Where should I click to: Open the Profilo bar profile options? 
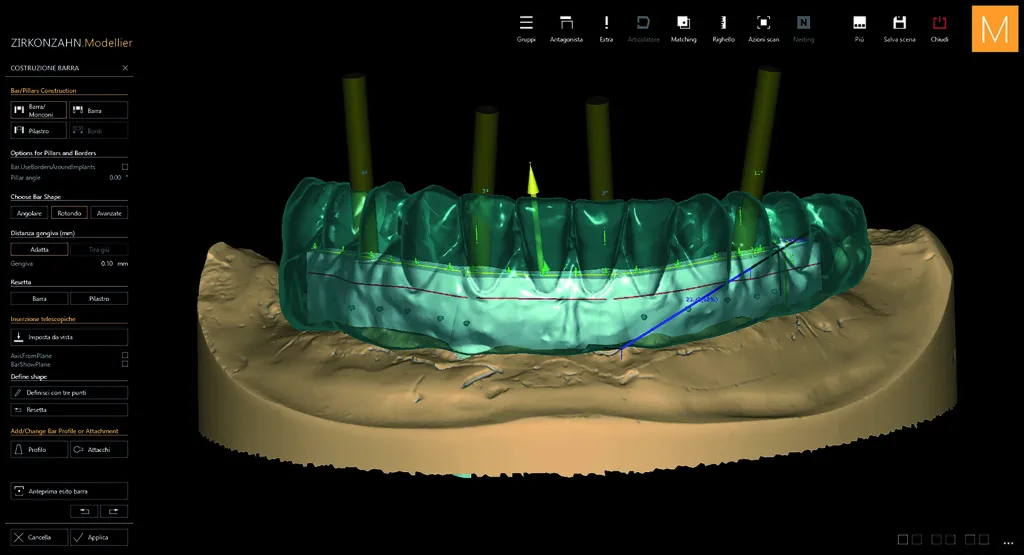tap(39, 449)
